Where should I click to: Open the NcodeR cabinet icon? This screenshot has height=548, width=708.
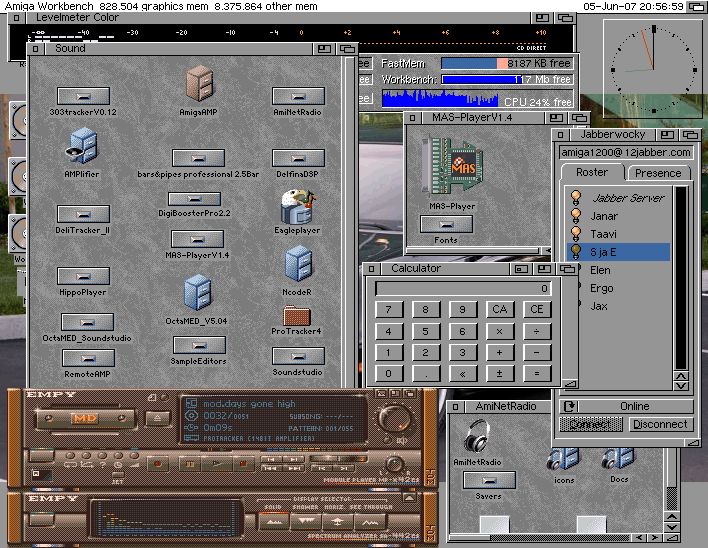(298, 265)
